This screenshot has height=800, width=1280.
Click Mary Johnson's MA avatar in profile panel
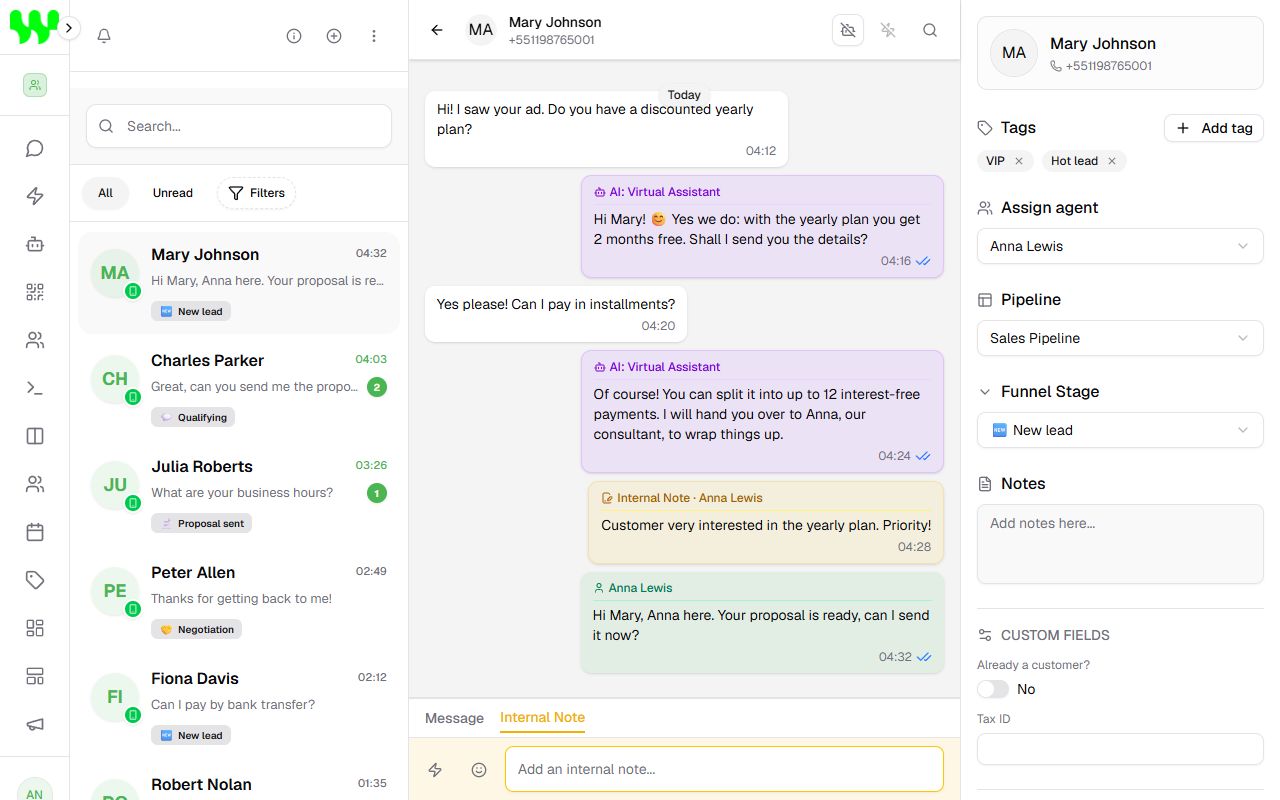click(x=1014, y=53)
